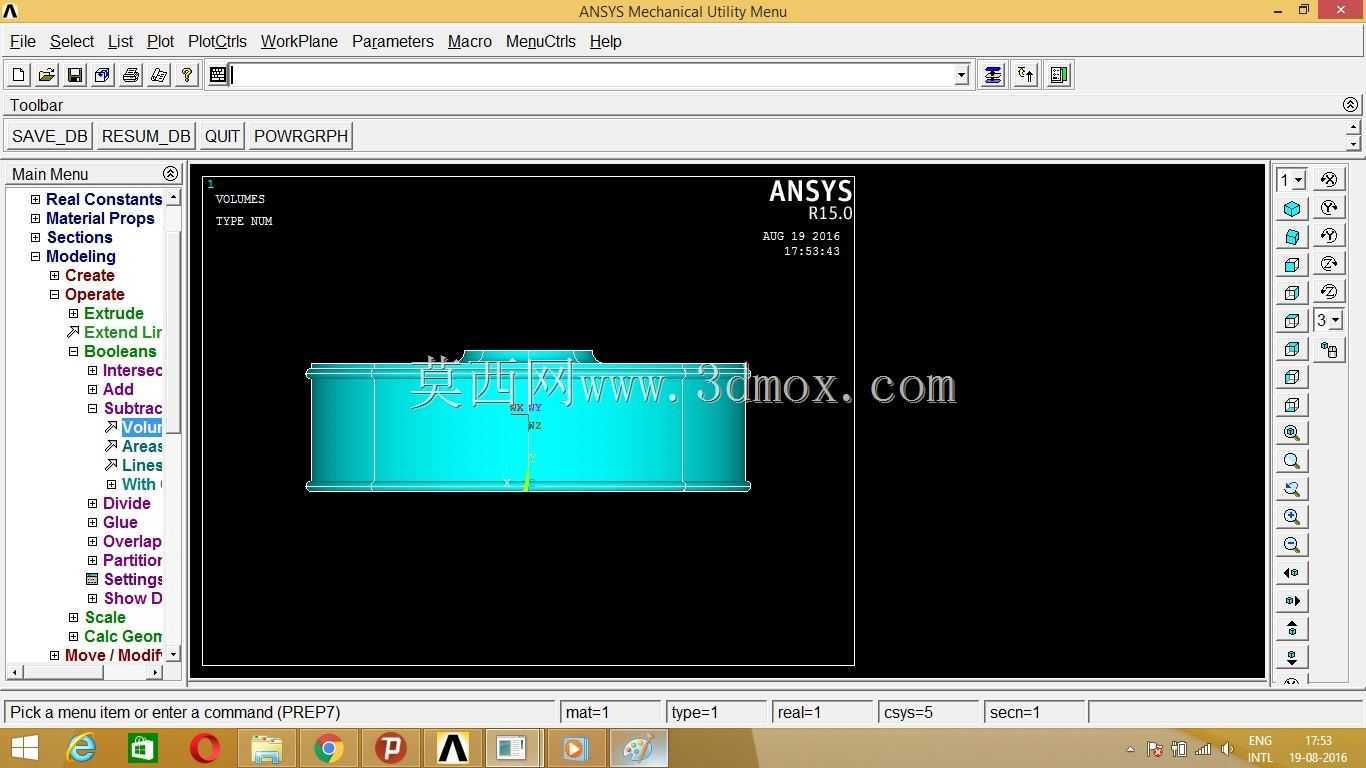The image size is (1366, 768).
Task: Open the PlotCtrls menu
Action: tap(217, 41)
